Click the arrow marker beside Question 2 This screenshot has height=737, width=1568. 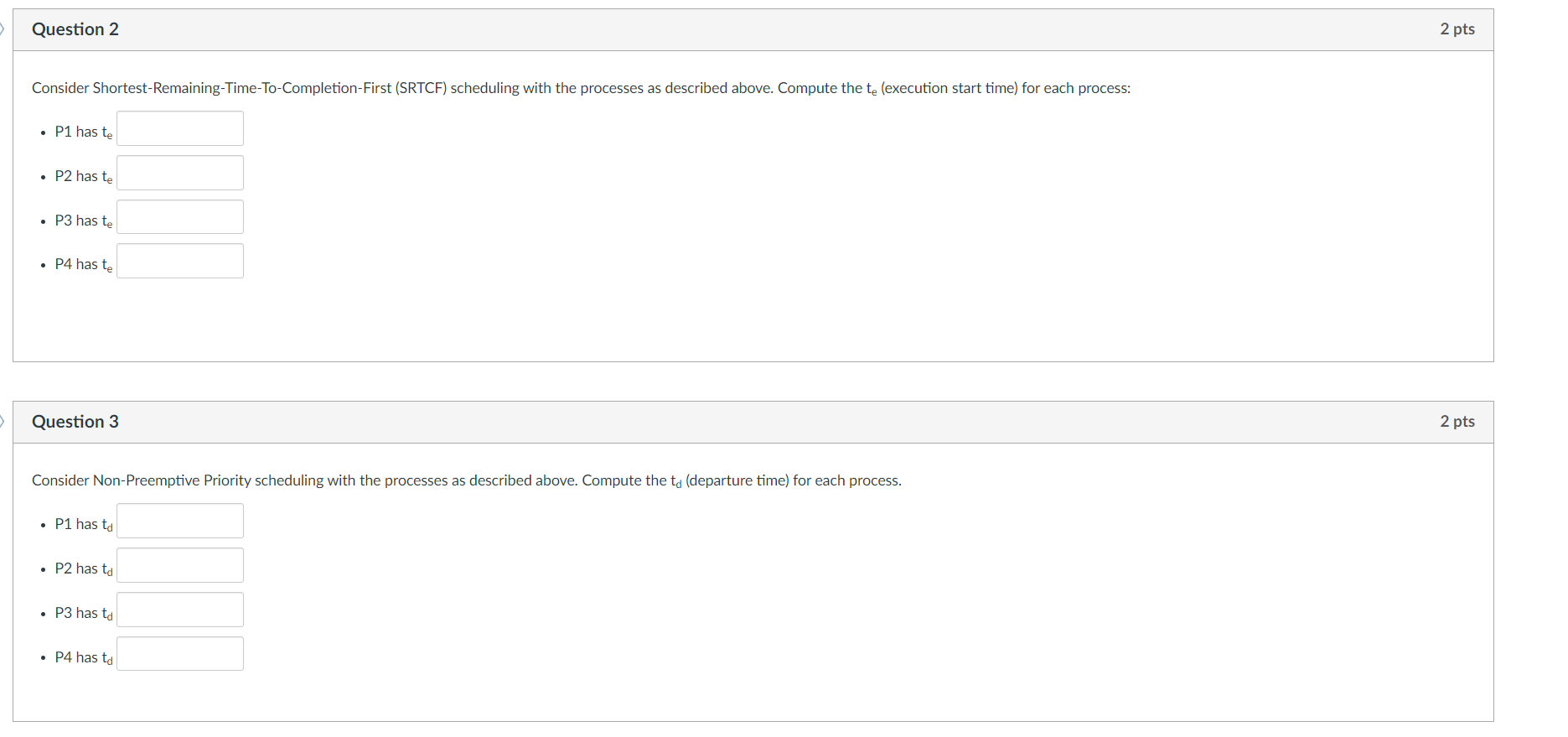click(x=3, y=29)
